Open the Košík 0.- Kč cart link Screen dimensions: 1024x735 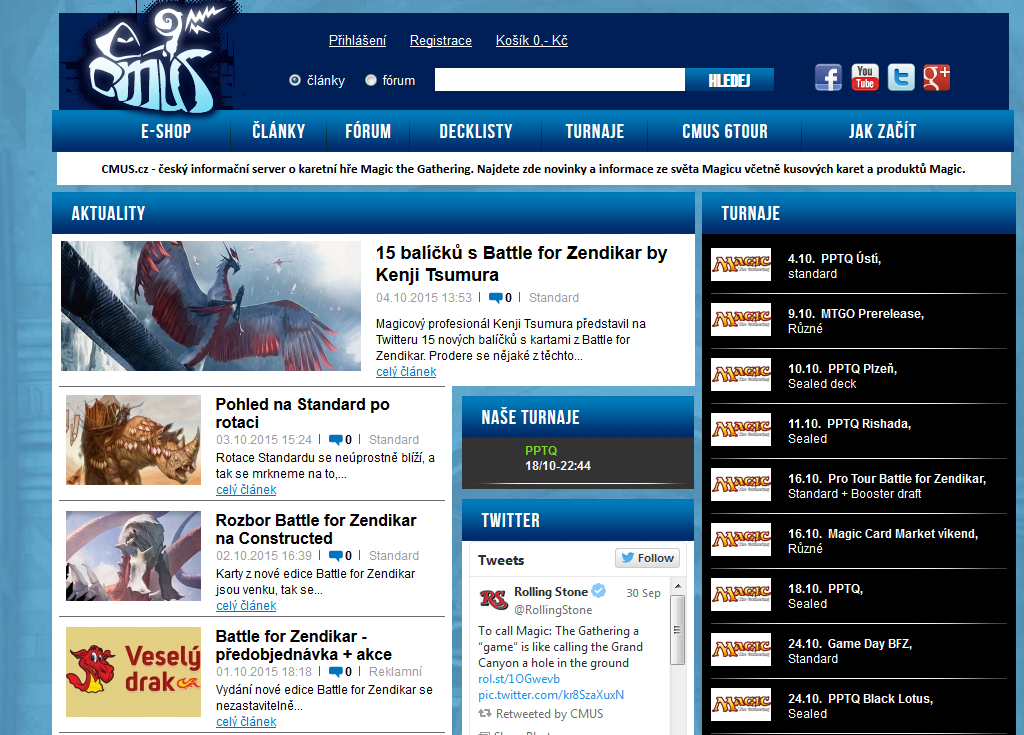click(532, 41)
